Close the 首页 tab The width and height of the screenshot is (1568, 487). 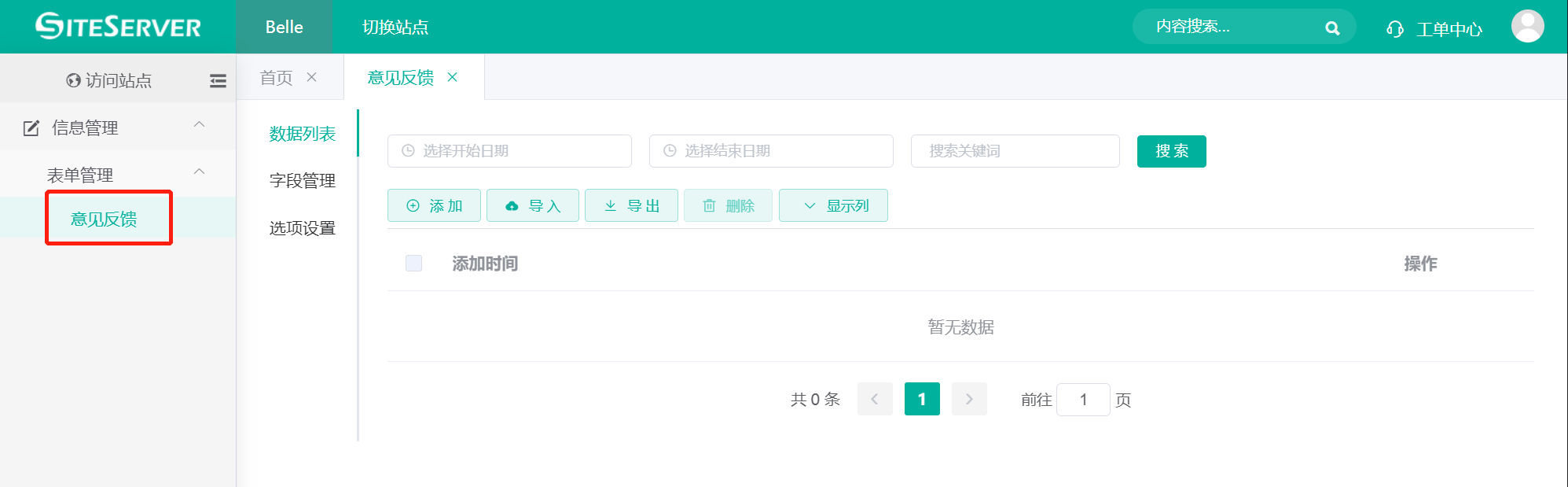[x=312, y=77]
